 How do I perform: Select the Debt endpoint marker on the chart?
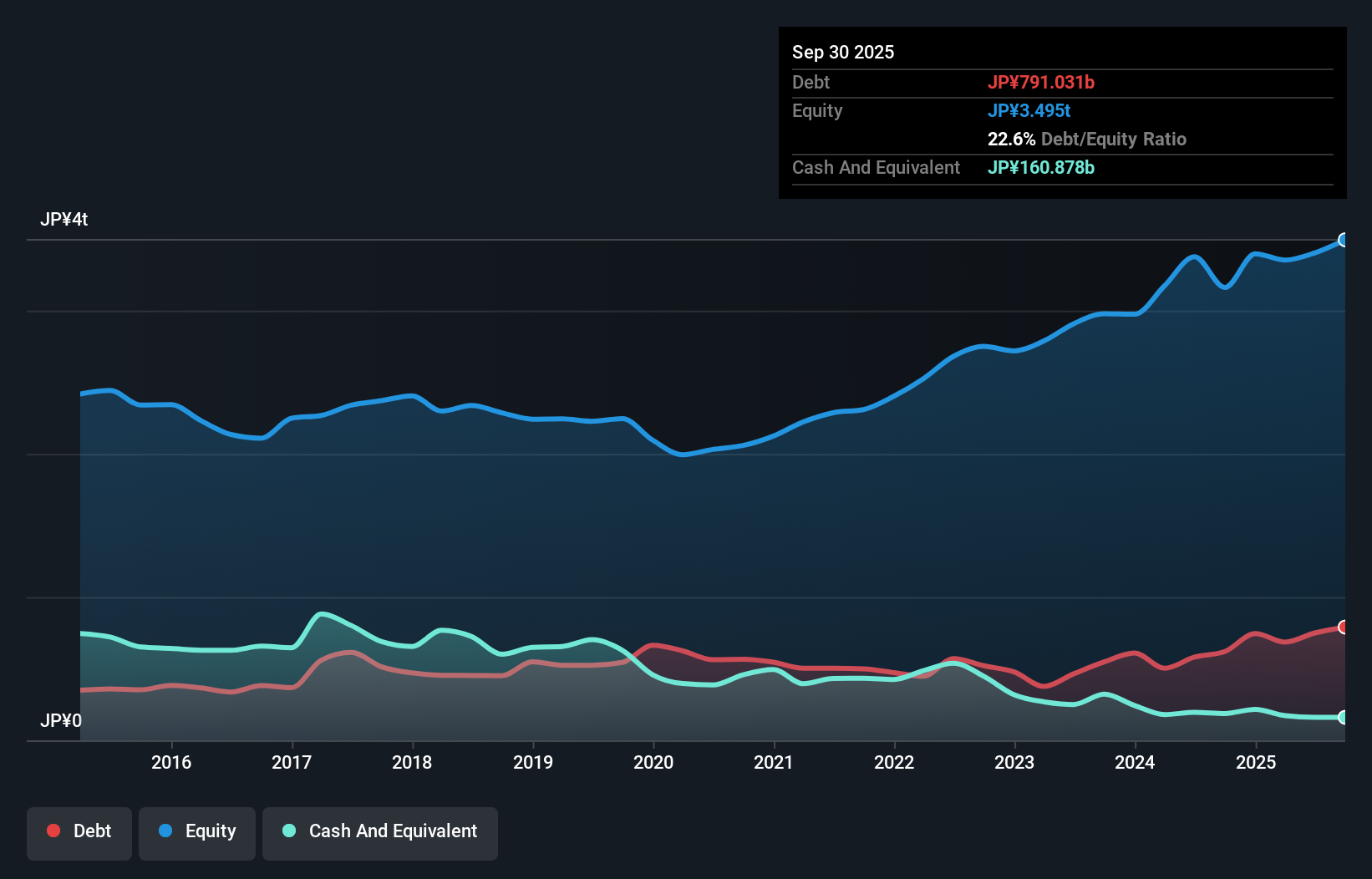[1344, 627]
